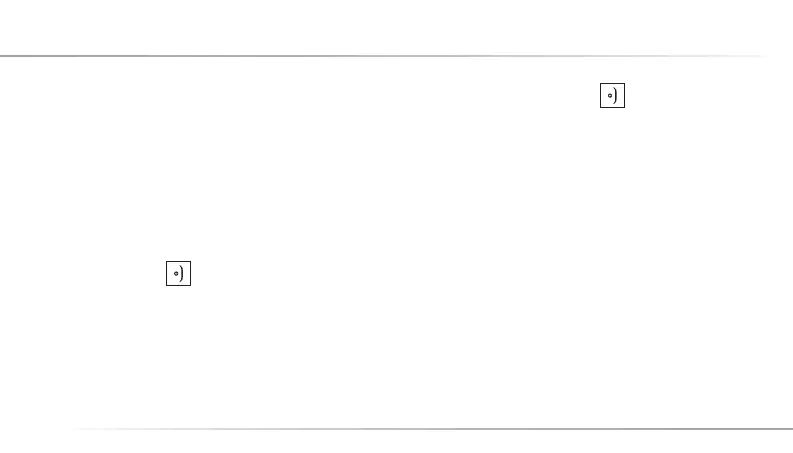Activate the square button on the right side

click(612, 96)
